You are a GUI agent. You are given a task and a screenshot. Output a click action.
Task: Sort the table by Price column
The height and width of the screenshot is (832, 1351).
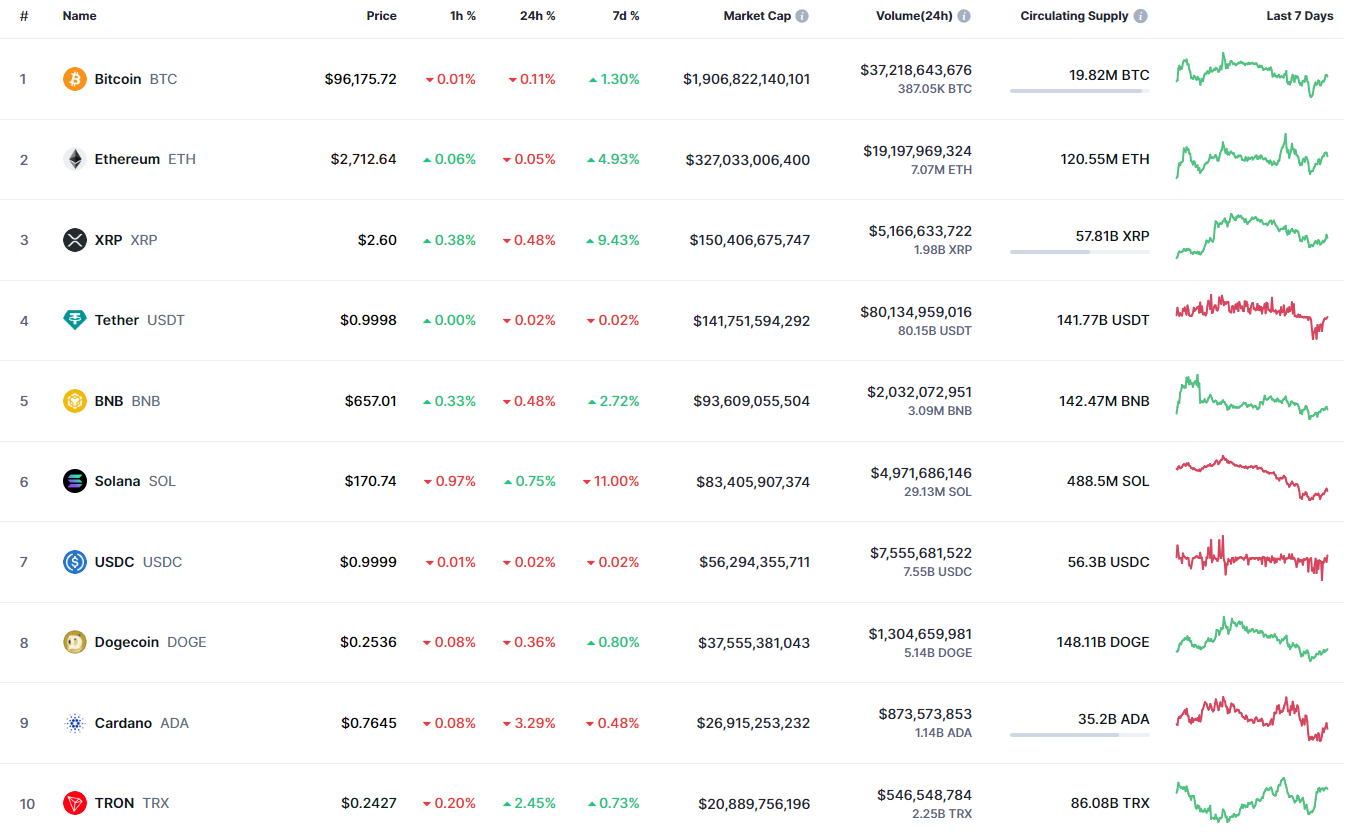[381, 16]
